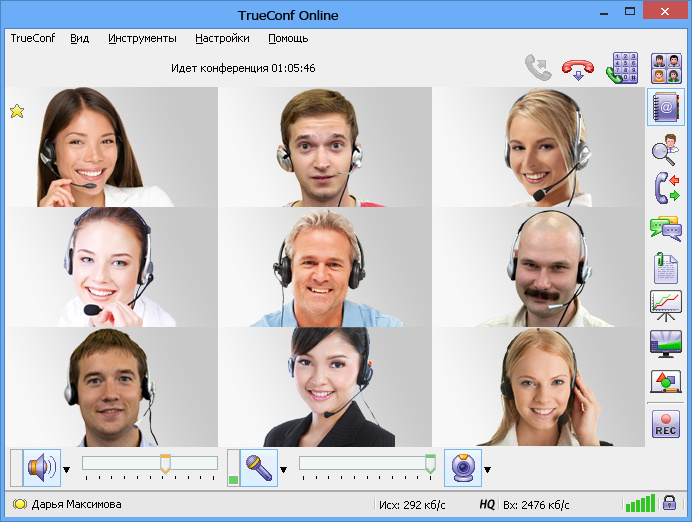Image resolution: width=692 pixels, height=522 pixels.
Task: Hang up using the red phone icon
Action: [578, 69]
